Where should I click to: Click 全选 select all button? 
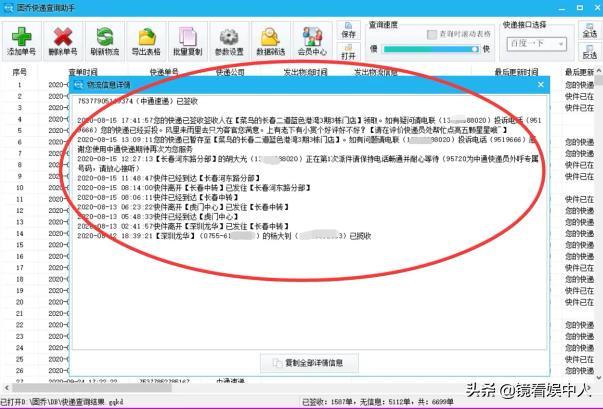pyautogui.click(x=590, y=30)
